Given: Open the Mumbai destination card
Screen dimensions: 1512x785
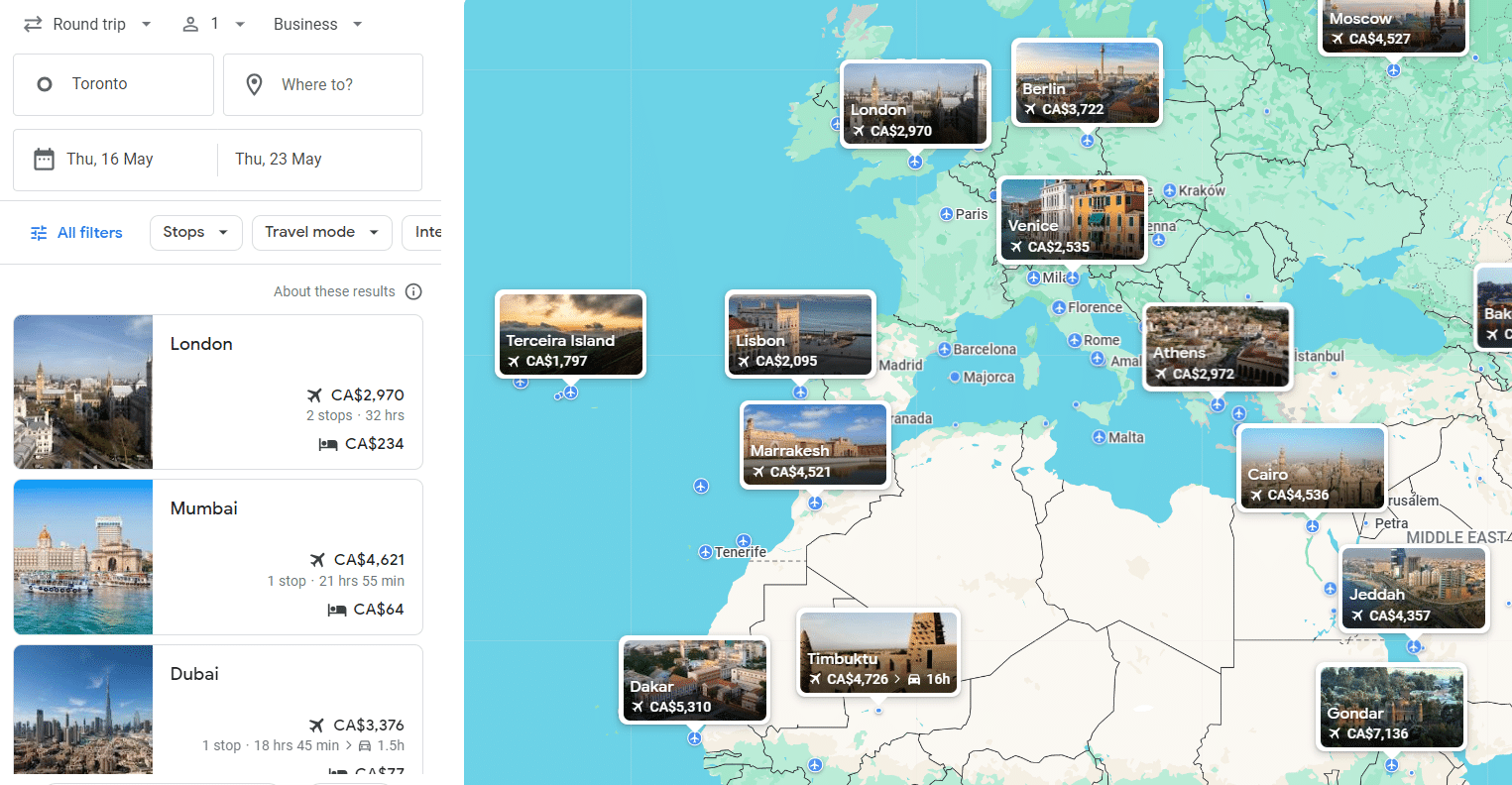Looking at the screenshot, I should [218, 556].
